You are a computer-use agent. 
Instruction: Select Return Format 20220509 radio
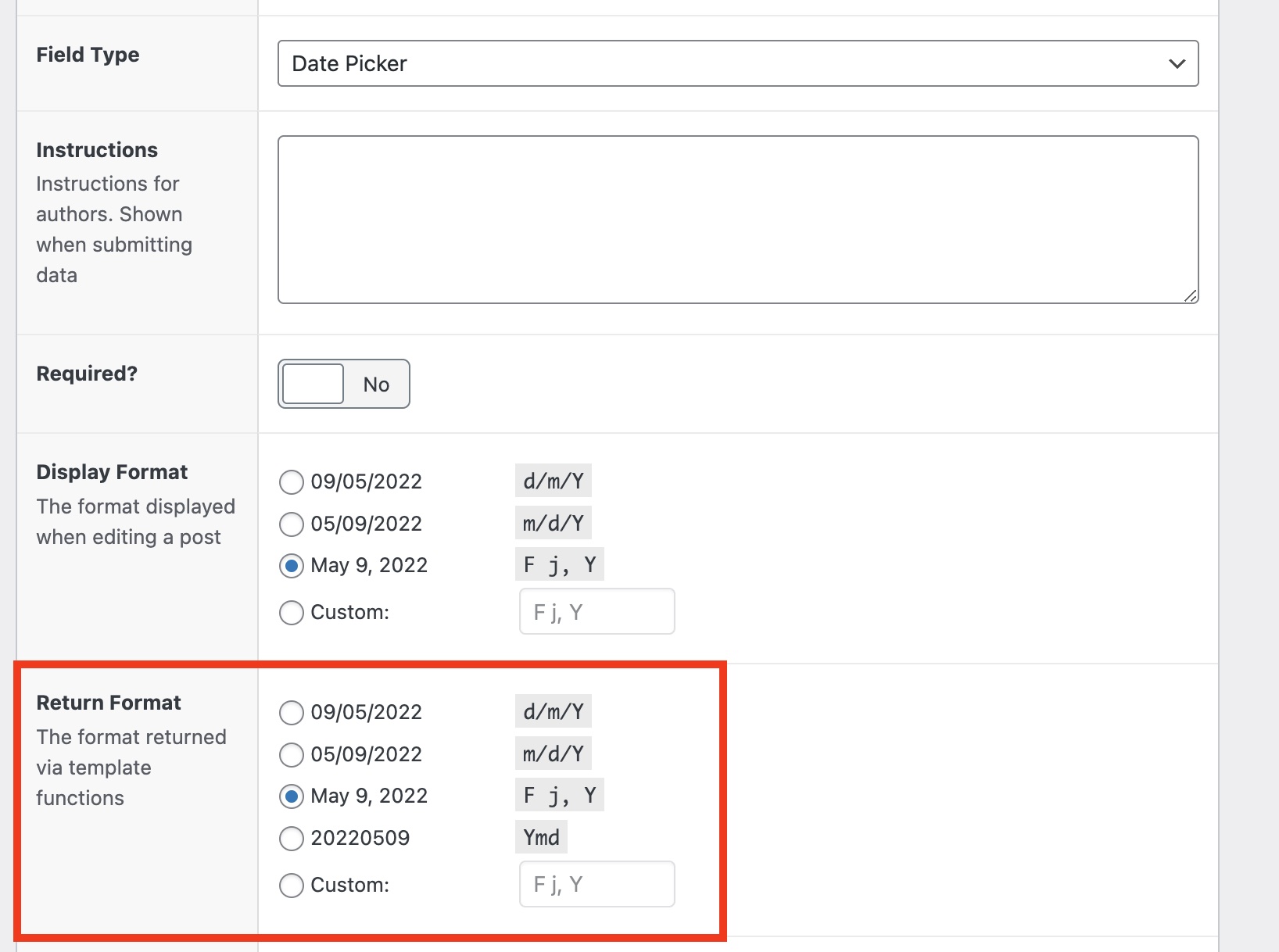[x=292, y=839]
